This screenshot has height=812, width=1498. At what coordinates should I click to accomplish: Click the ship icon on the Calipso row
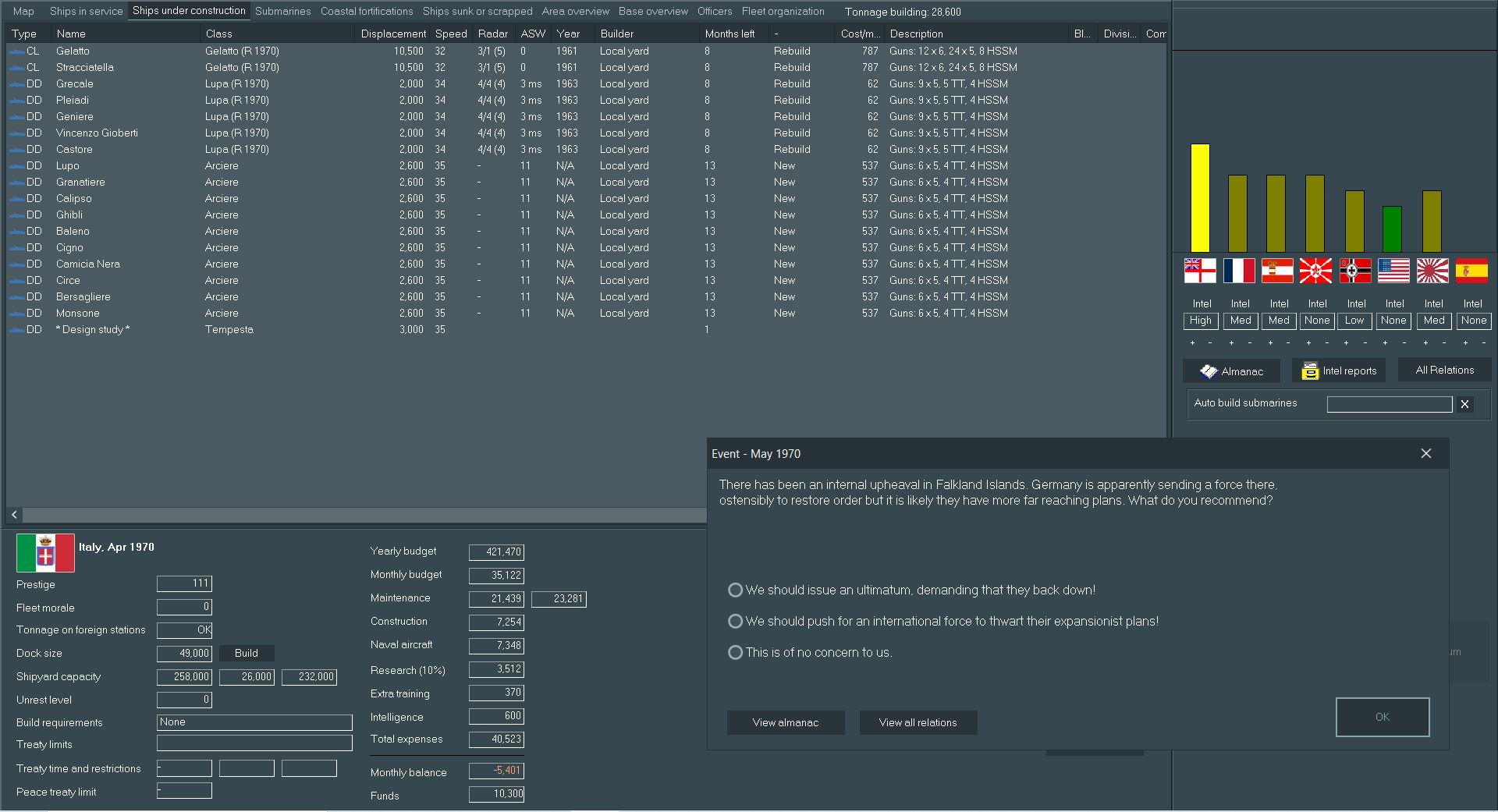pyautogui.click(x=16, y=199)
